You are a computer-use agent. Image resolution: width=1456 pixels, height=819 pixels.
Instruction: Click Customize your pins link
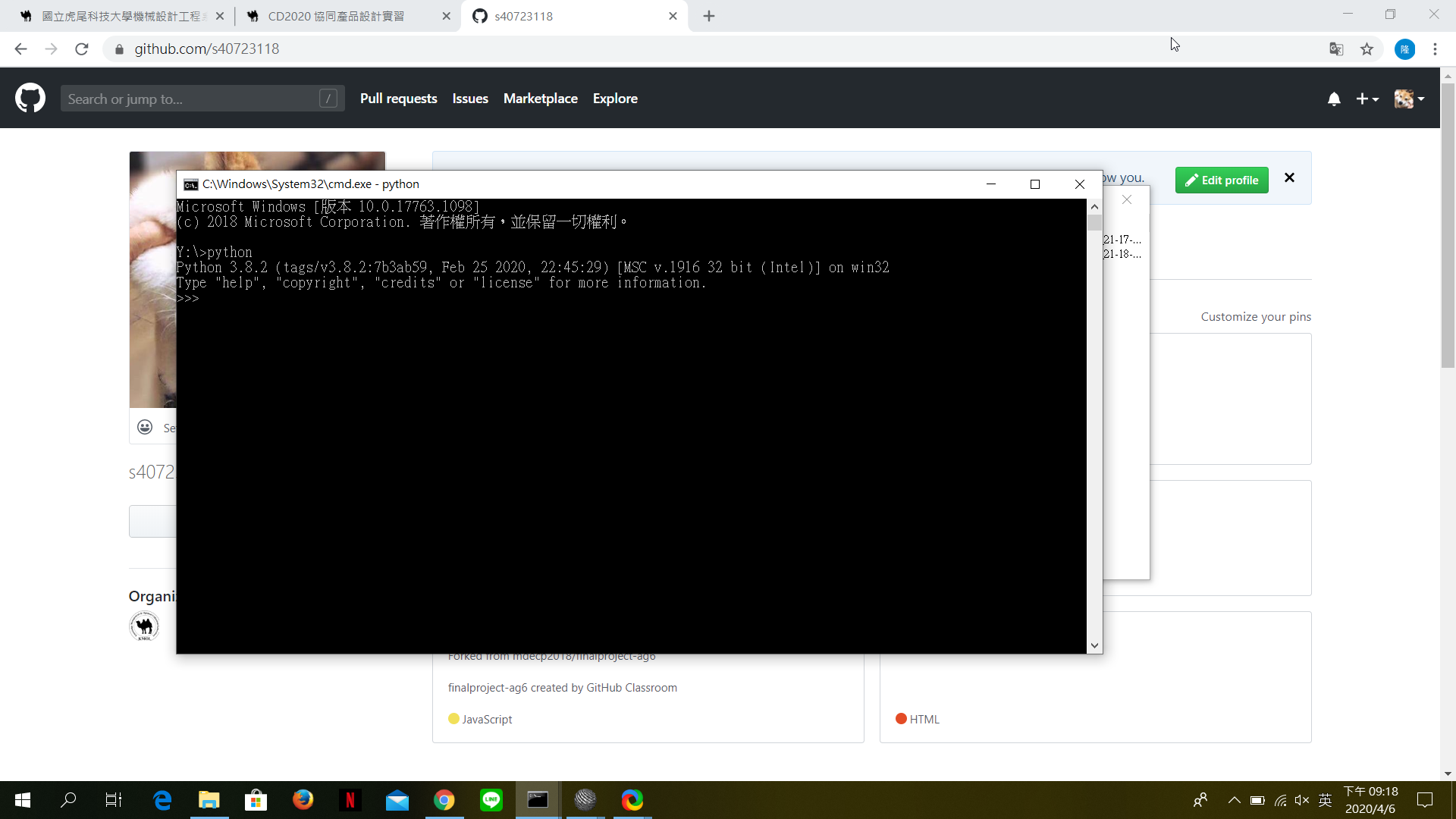[x=1255, y=317]
